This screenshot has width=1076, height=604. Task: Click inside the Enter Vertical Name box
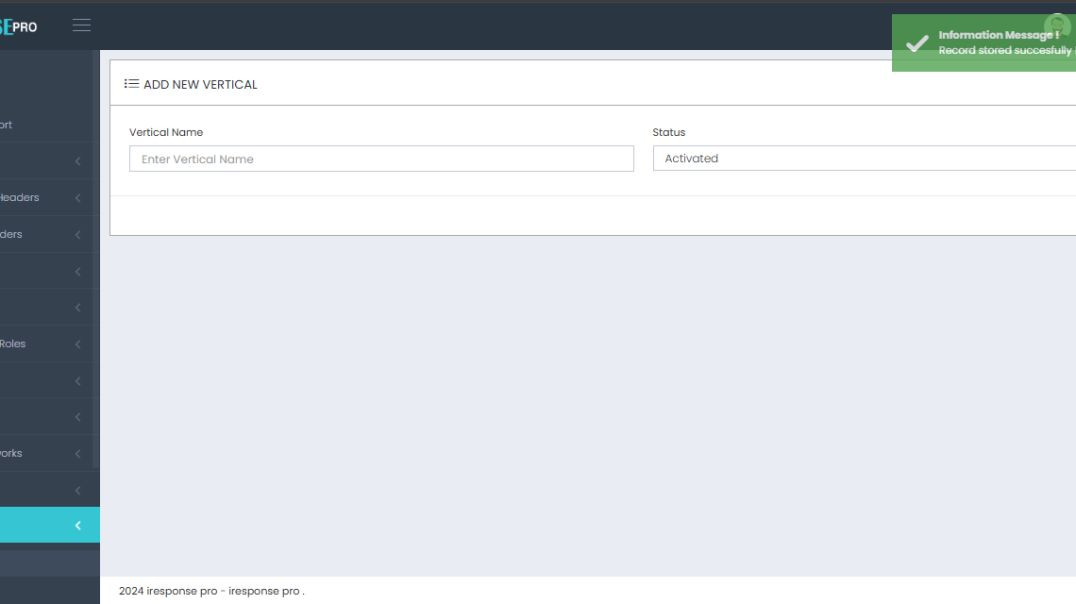point(380,158)
